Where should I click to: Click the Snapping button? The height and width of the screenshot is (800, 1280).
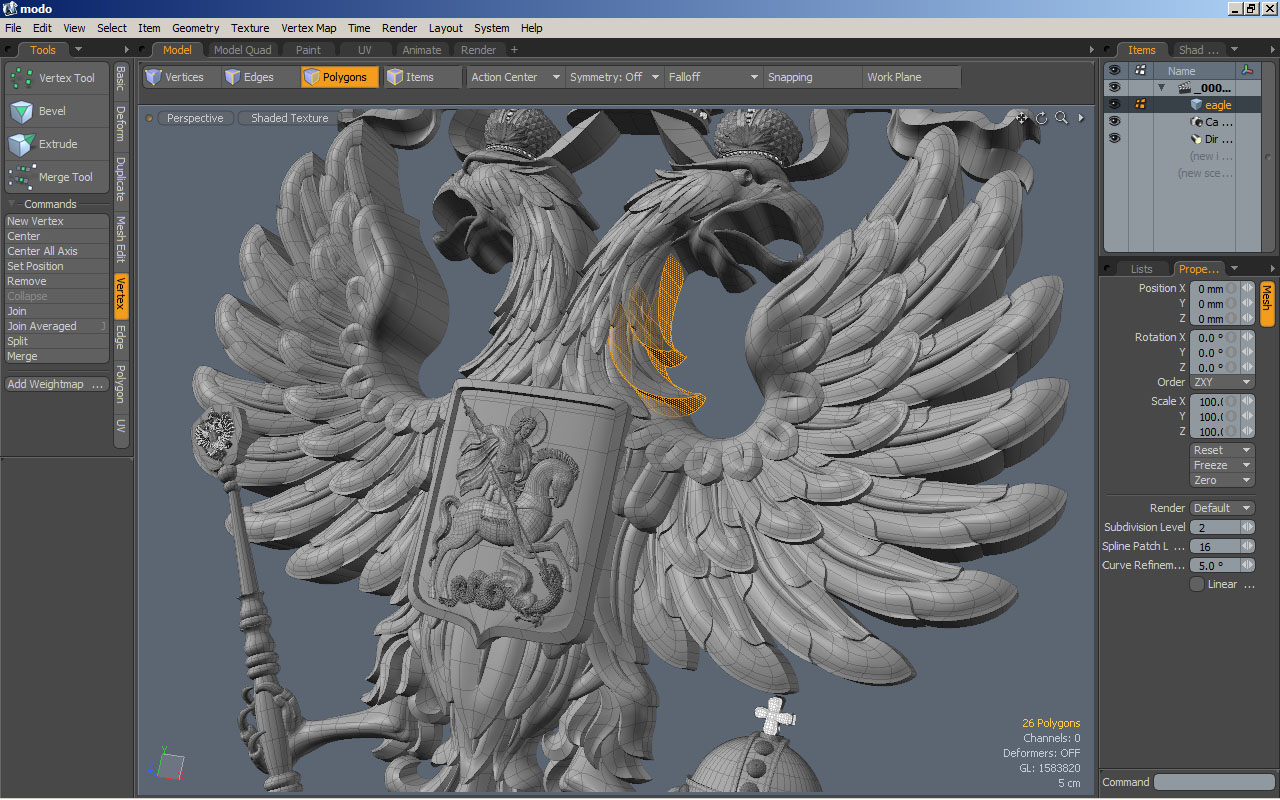(x=812, y=77)
